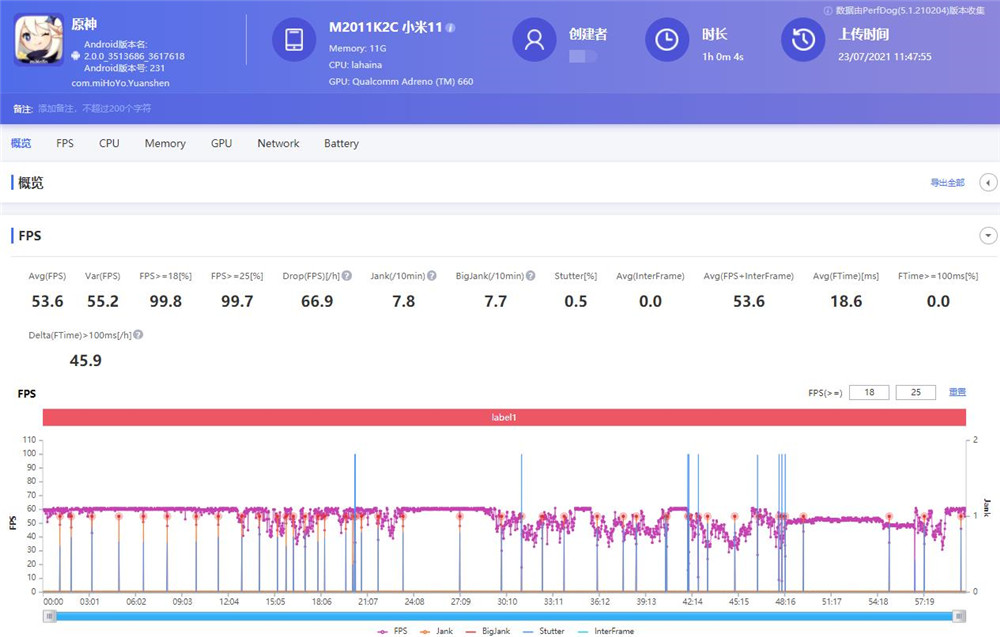Viewport: 1000px width, 637px height.
Task: Go to the Network tab
Action: point(278,143)
